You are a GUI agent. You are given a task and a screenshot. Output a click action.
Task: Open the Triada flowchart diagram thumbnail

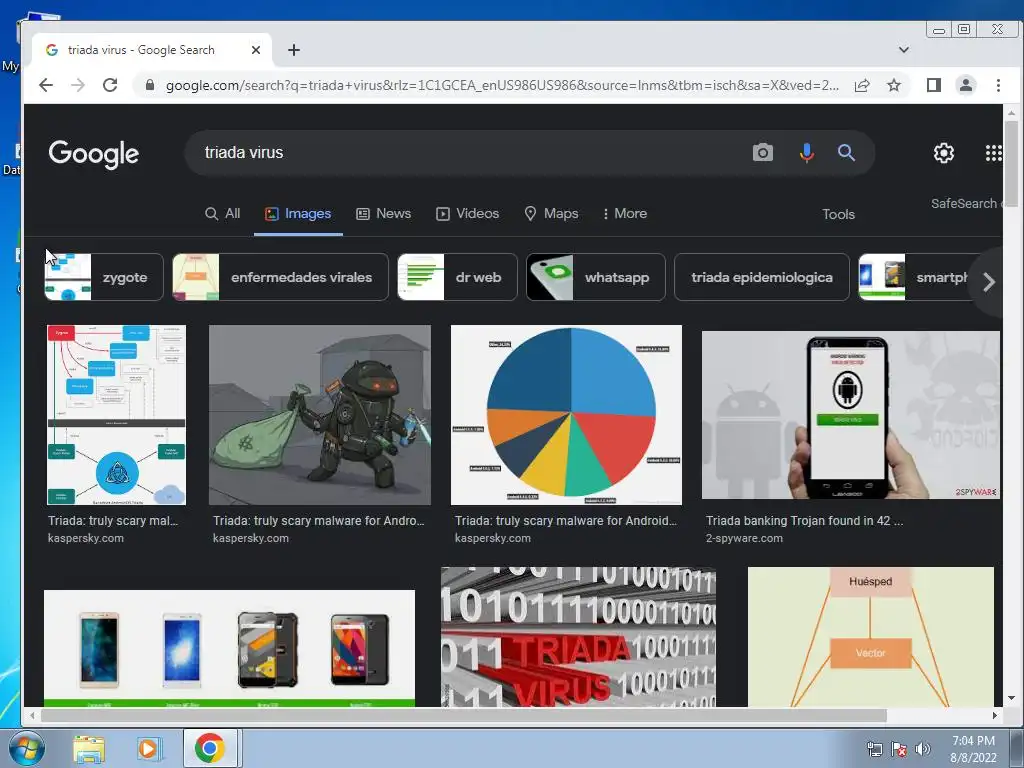[116, 415]
